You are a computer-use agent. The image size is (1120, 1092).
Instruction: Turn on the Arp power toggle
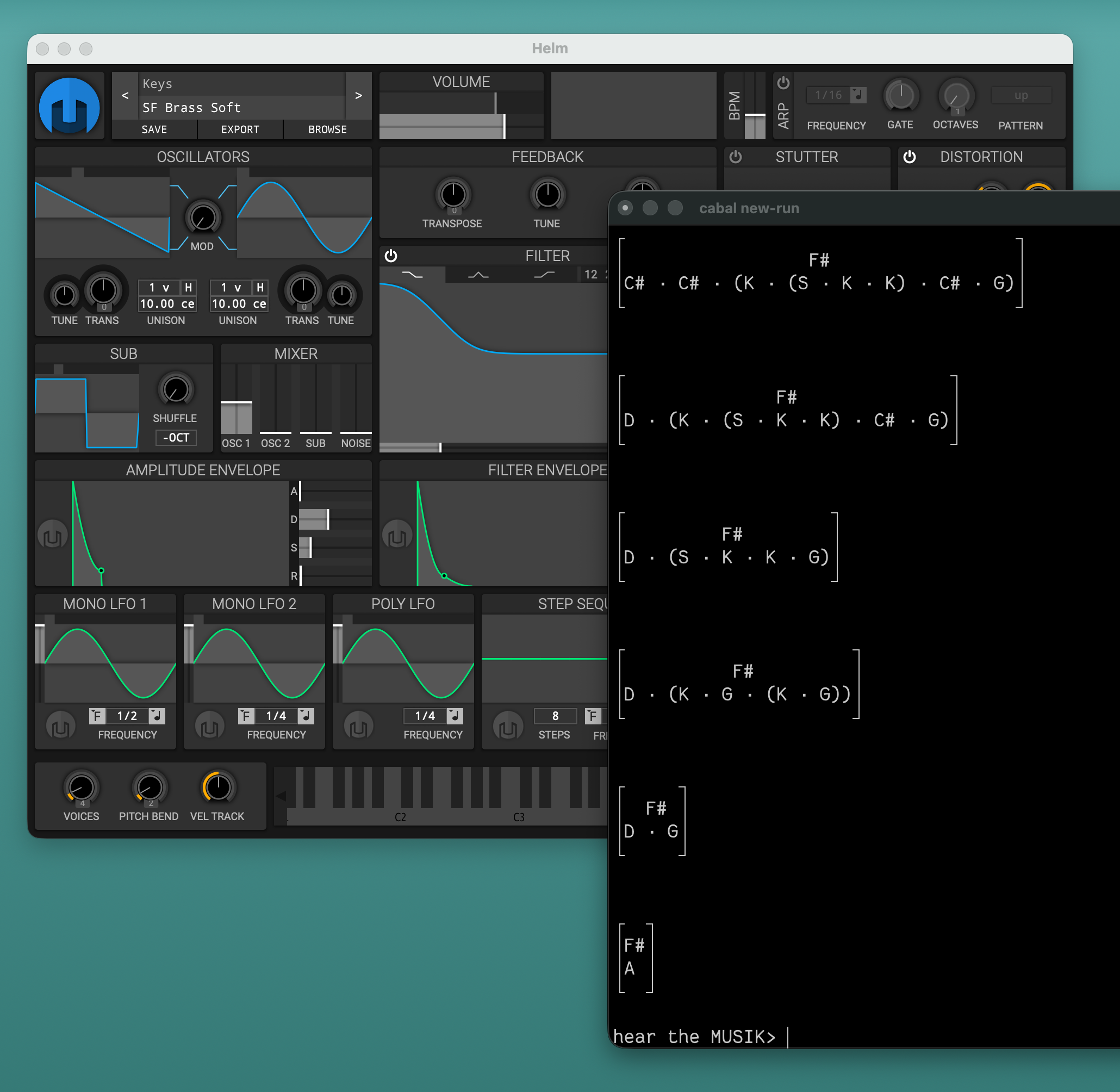783,83
